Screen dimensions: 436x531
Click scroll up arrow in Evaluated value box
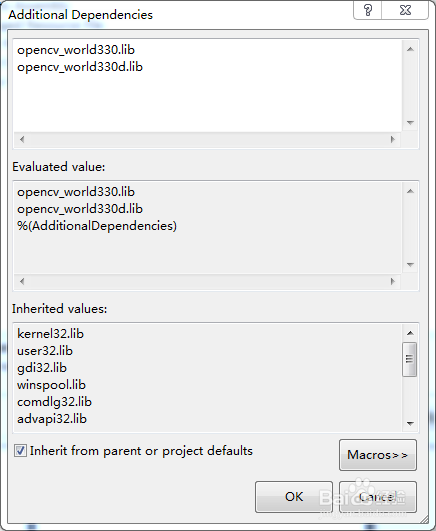[x=410, y=191]
